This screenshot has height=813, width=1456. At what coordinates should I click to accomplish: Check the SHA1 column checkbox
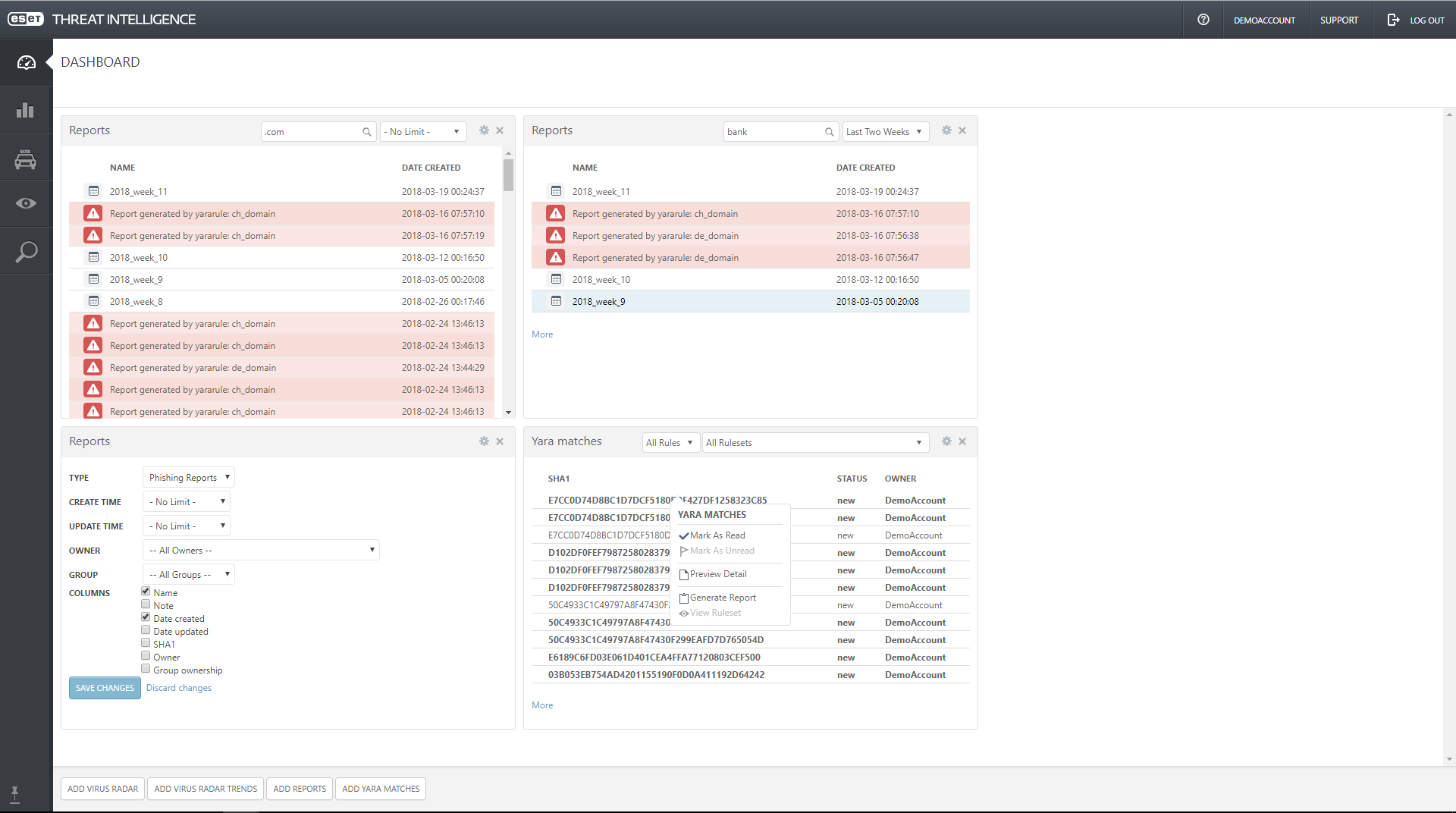146,643
